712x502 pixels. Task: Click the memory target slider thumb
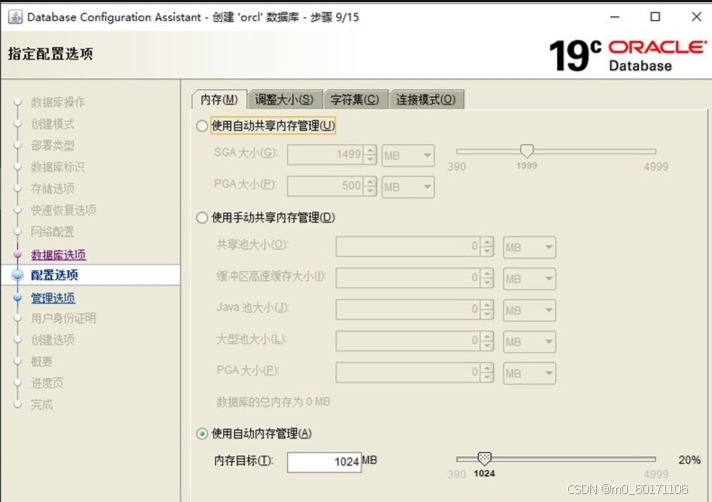(x=485, y=459)
